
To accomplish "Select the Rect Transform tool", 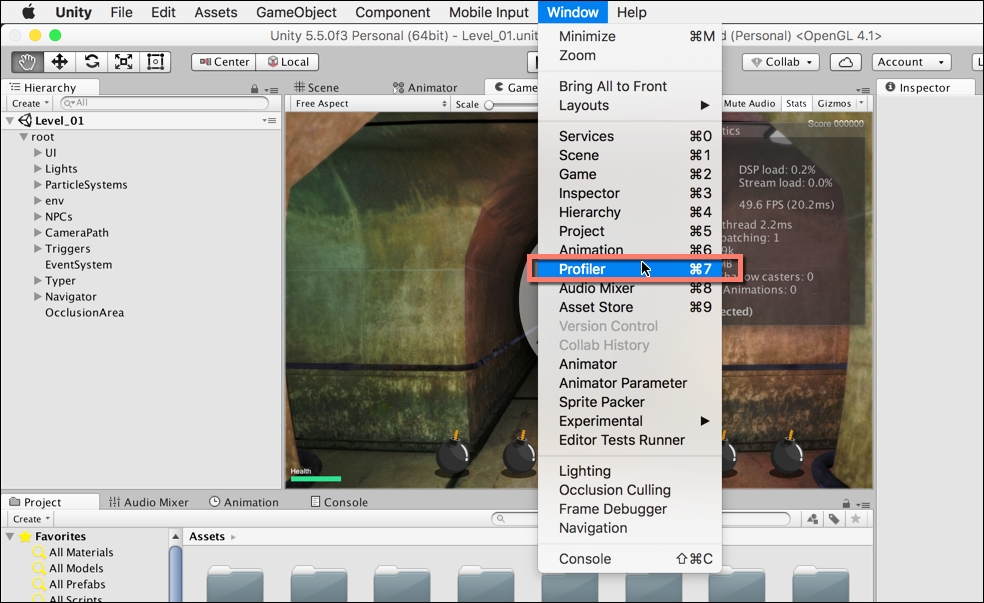I will coord(155,61).
